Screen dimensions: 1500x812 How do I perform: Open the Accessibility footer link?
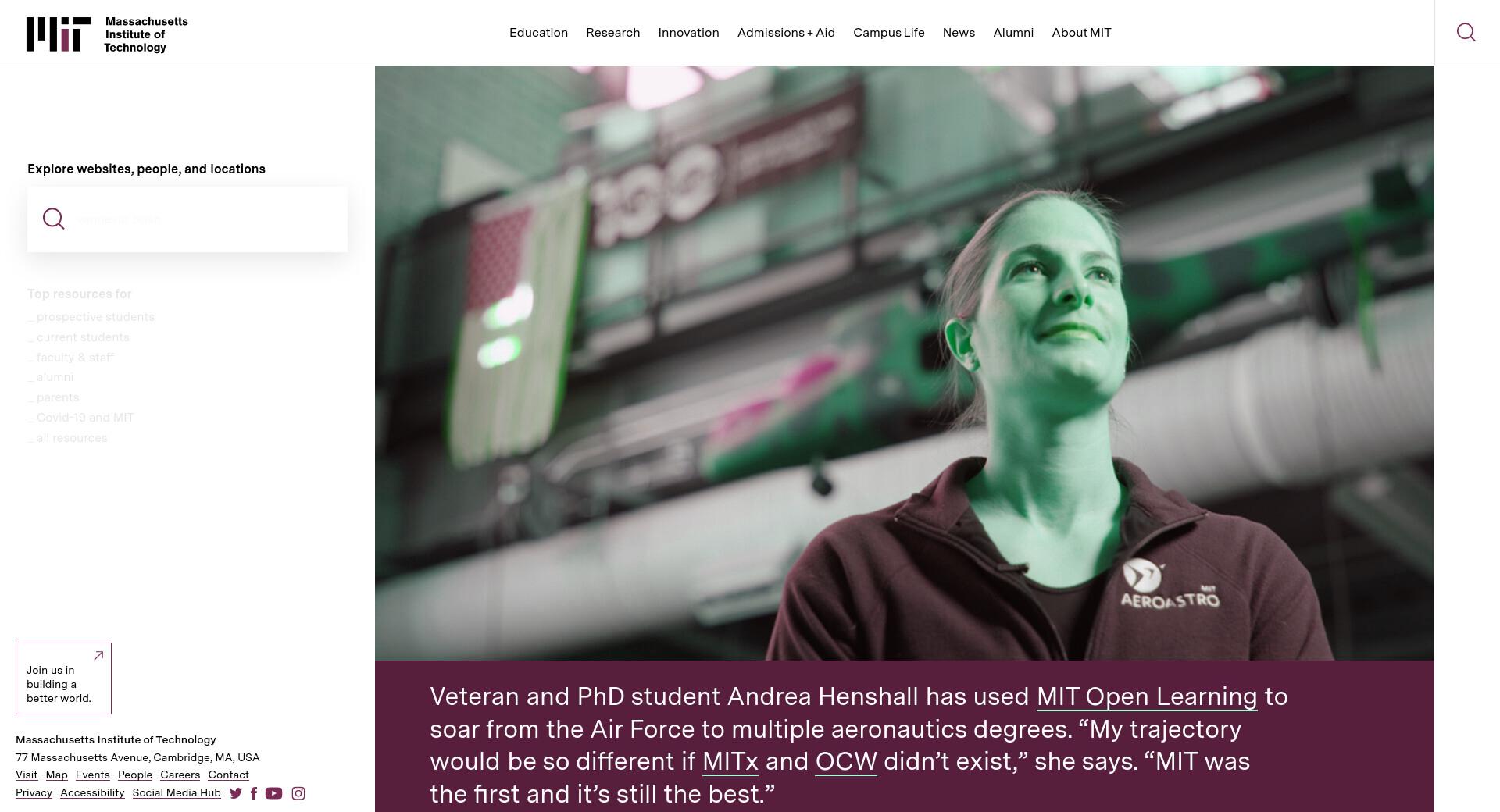tap(92, 793)
